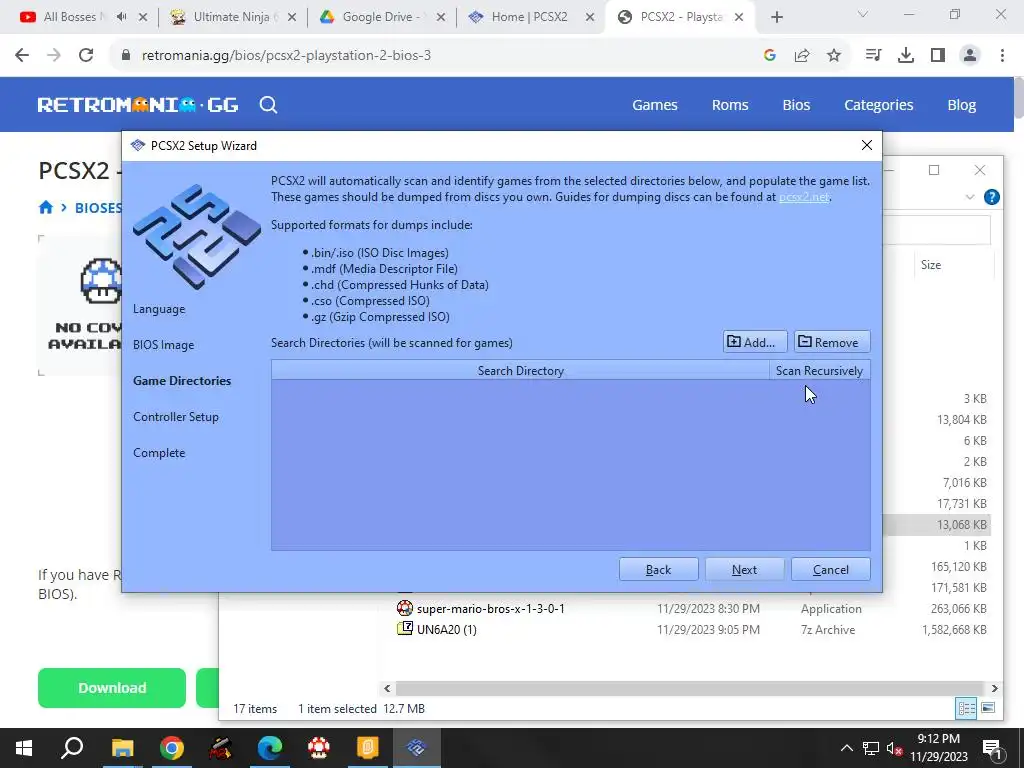Open the Chrome profile avatar
The width and height of the screenshot is (1024, 768).
coord(970,56)
